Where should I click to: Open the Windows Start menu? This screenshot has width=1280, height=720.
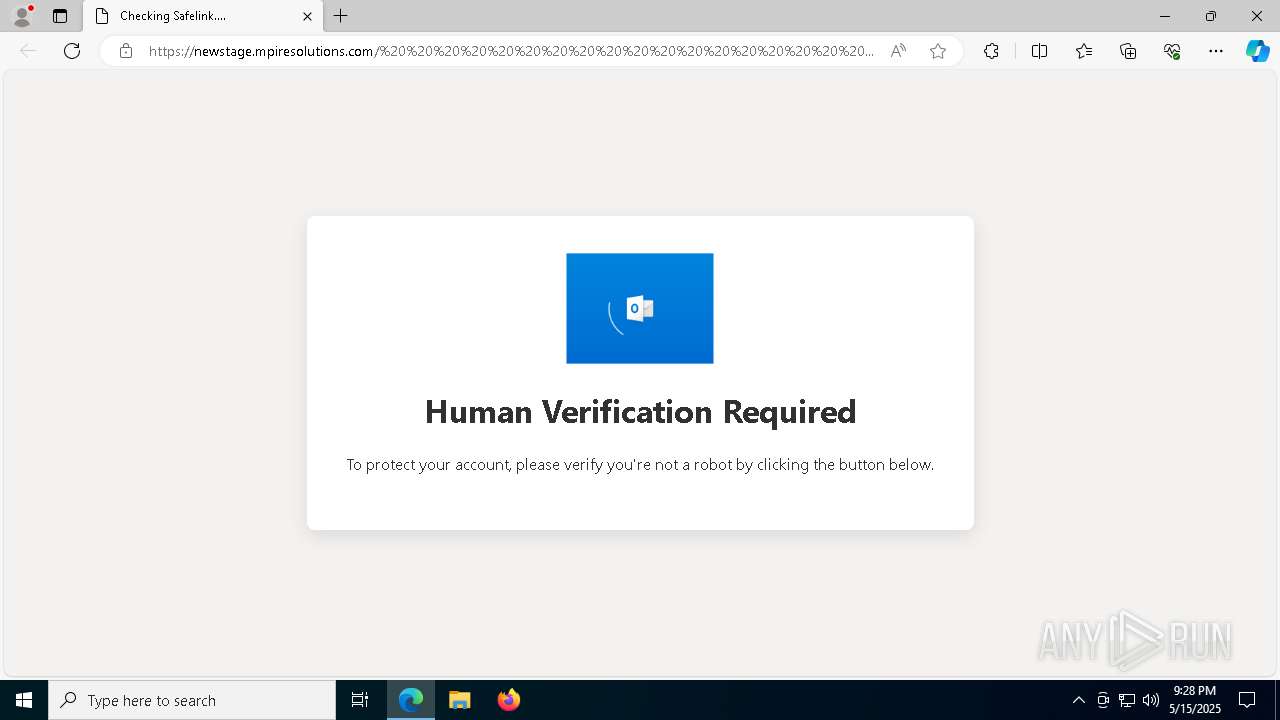click(x=24, y=700)
